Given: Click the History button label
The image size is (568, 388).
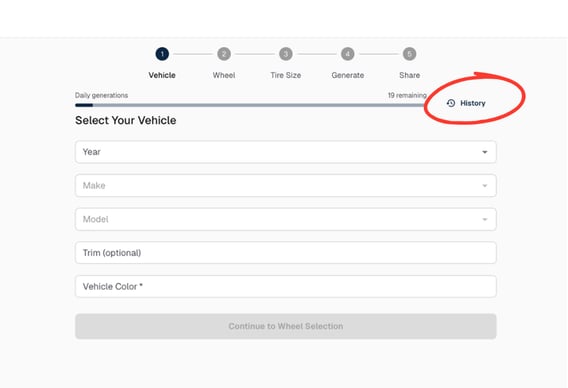Looking at the screenshot, I should coord(472,103).
